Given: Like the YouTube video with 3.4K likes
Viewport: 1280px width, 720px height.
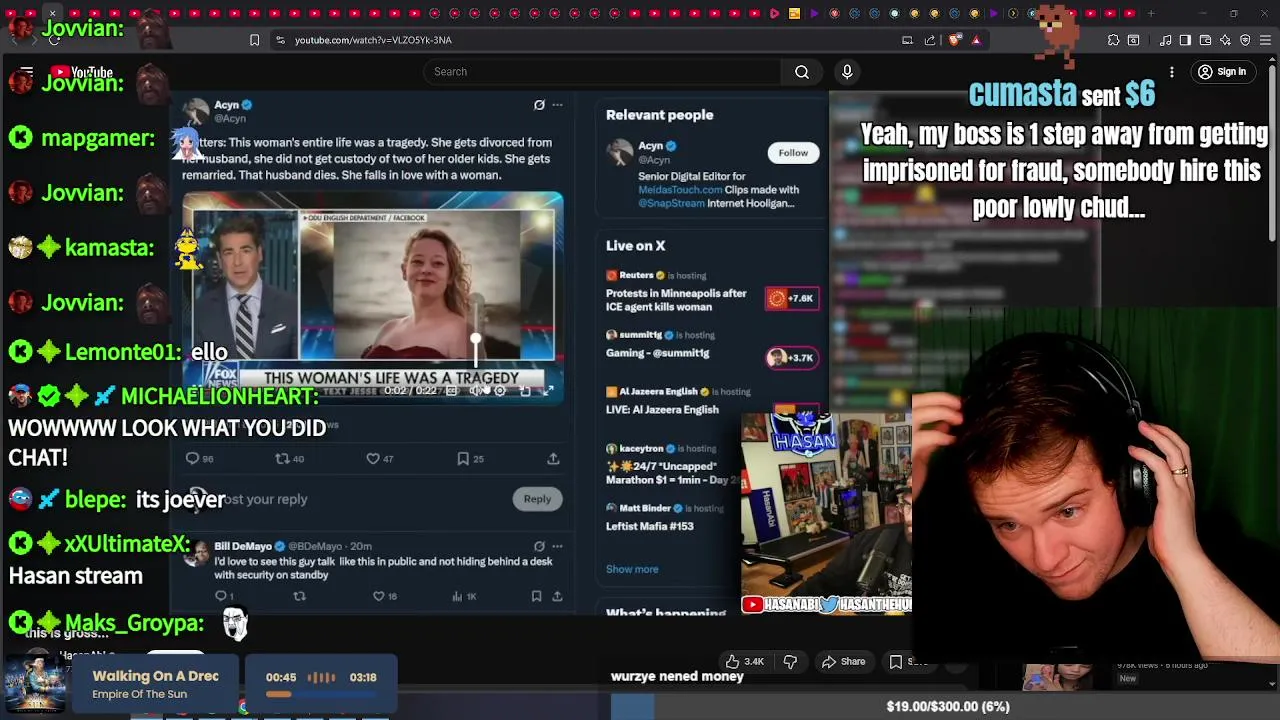Looking at the screenshot, I should coord(744,662).
